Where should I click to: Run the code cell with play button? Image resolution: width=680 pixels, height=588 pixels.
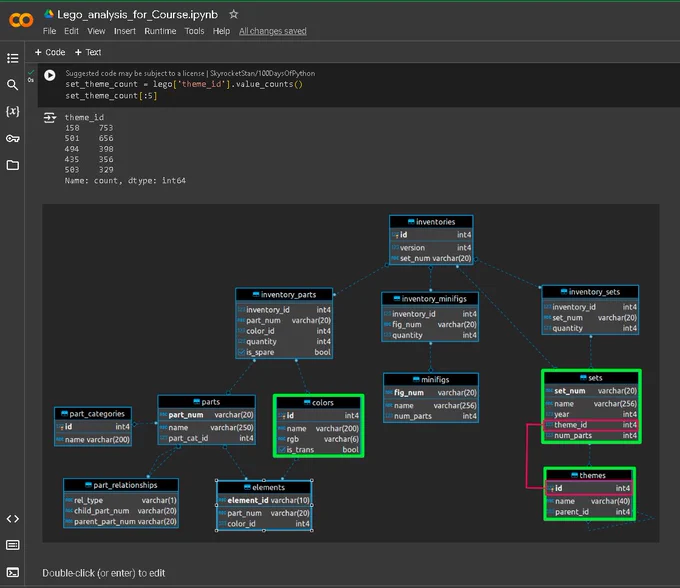pos(50,75)
